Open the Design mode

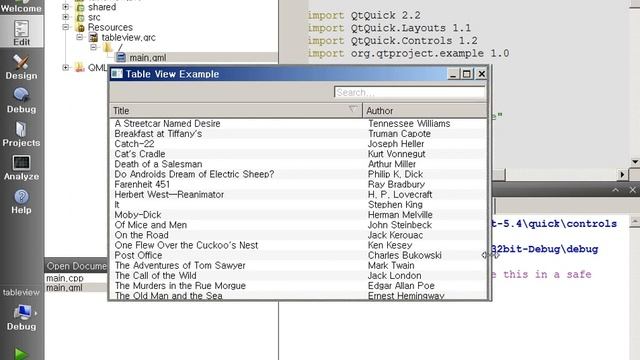(21, 67)
